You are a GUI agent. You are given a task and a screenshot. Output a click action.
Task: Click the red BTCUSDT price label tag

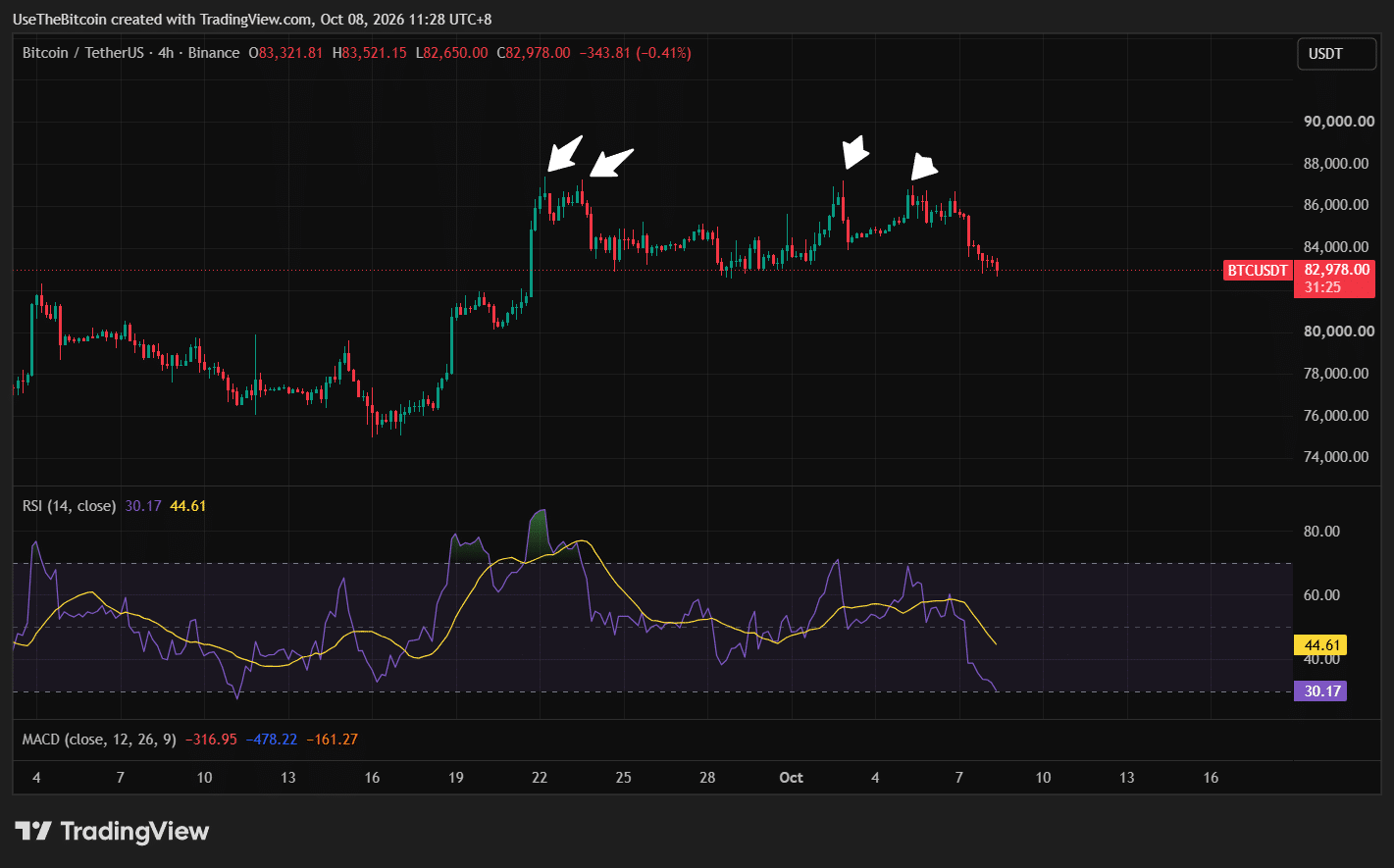[1258, 271]
